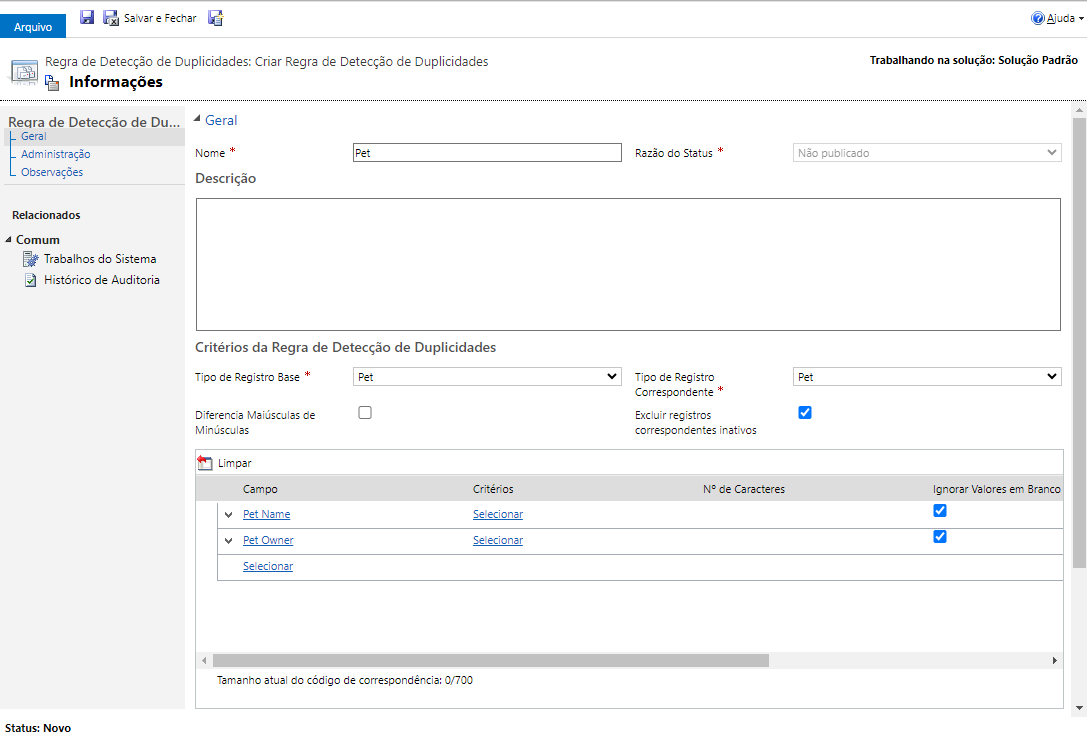Click the Pet Owner field link

268,540
